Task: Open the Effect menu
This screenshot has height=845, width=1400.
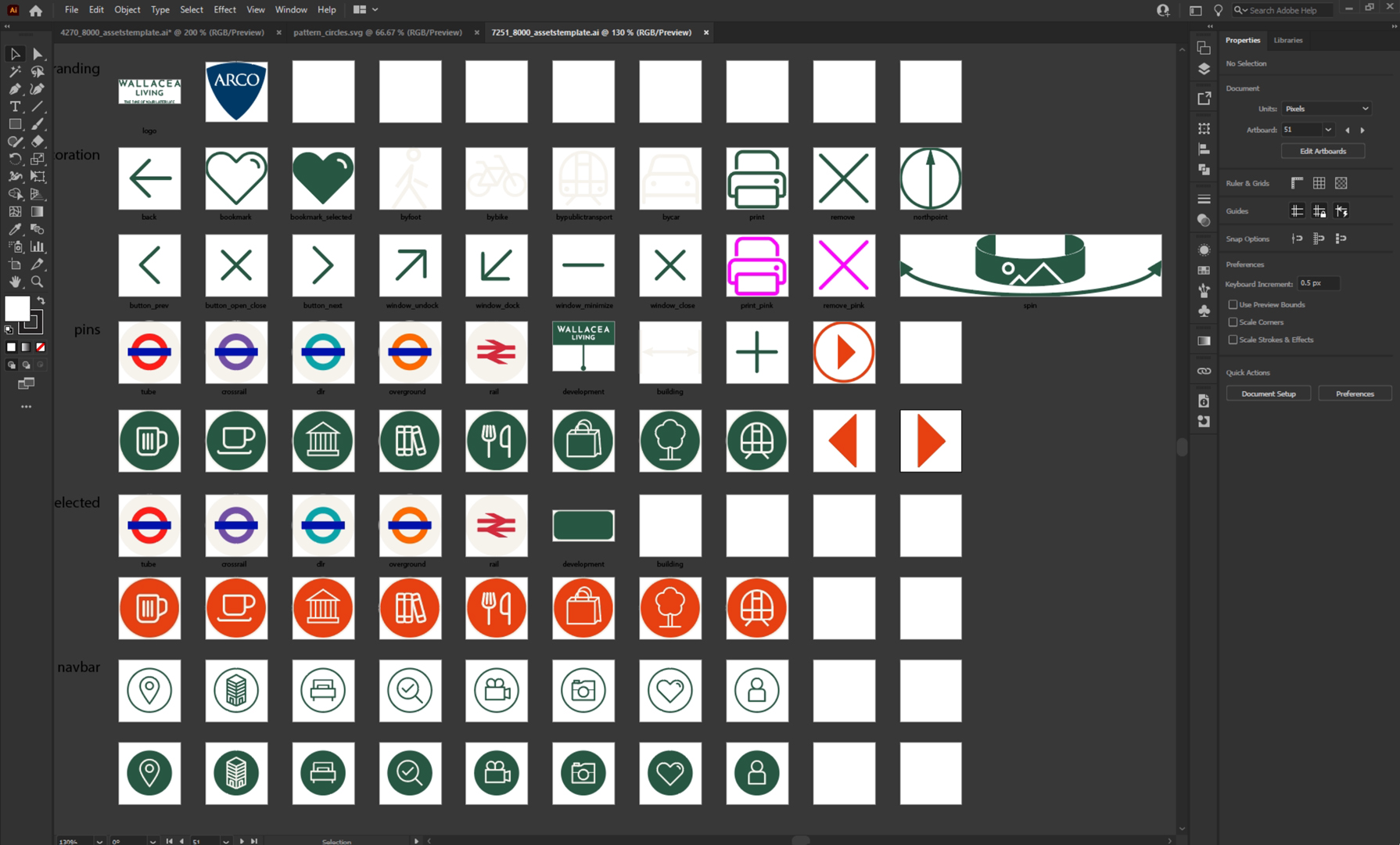Action: 224,10
